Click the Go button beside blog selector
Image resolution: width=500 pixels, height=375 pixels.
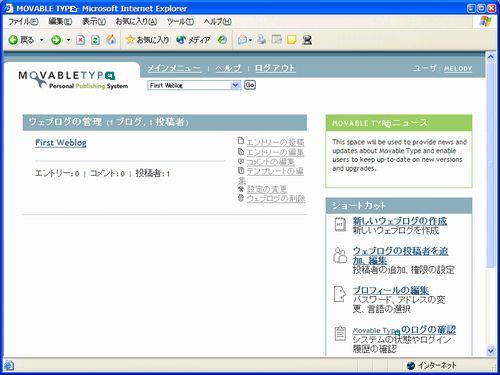tap(250, 85)
